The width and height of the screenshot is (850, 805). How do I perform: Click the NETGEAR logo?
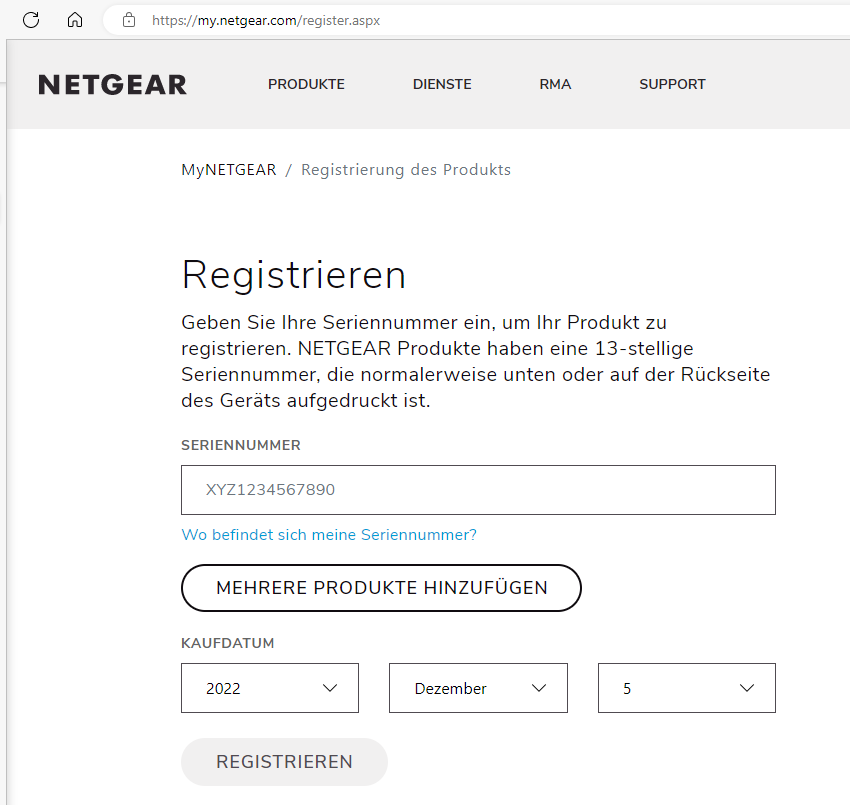[112, 85]
